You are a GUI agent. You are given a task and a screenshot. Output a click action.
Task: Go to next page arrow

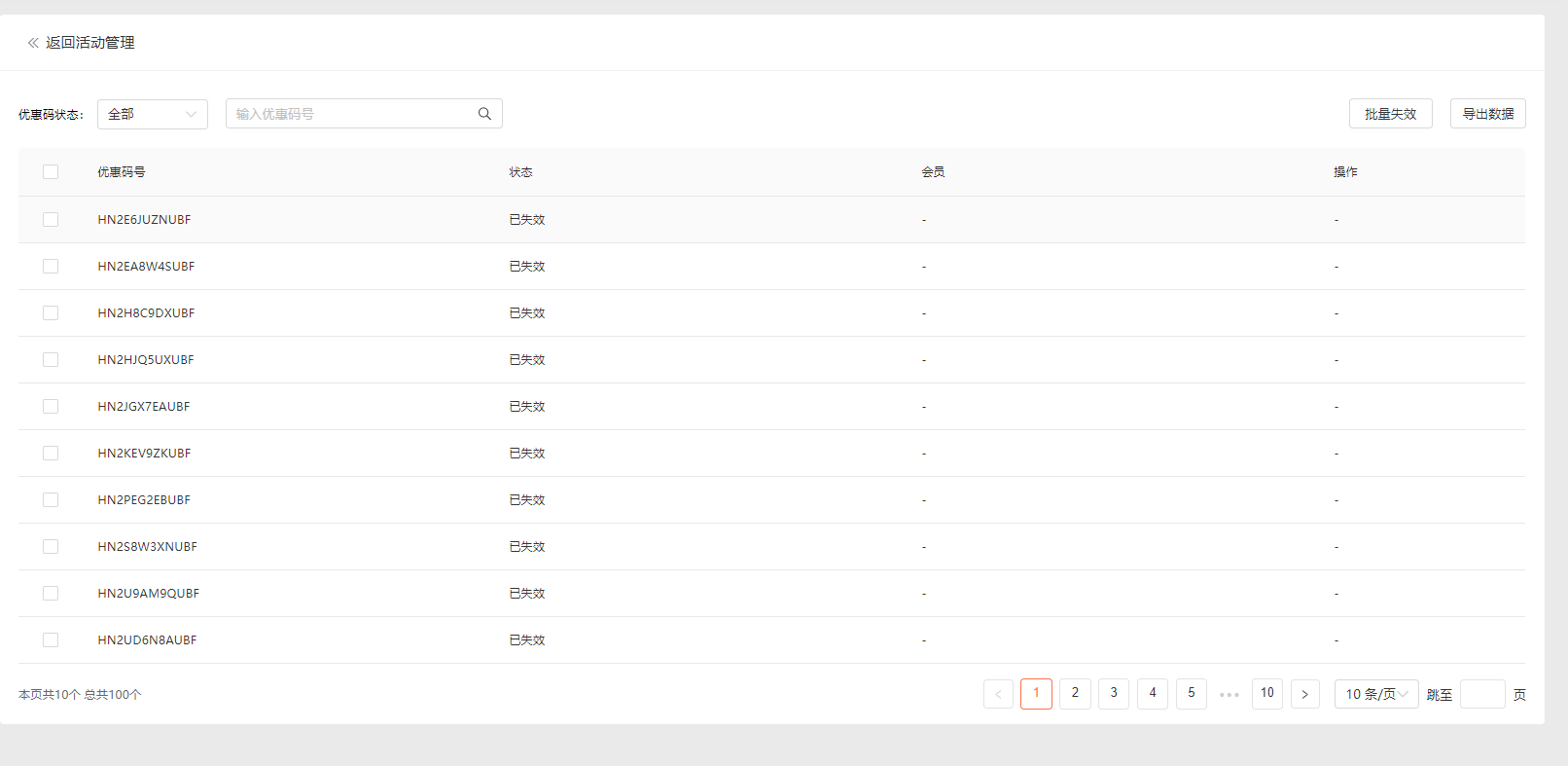(x=1304, y=694)
